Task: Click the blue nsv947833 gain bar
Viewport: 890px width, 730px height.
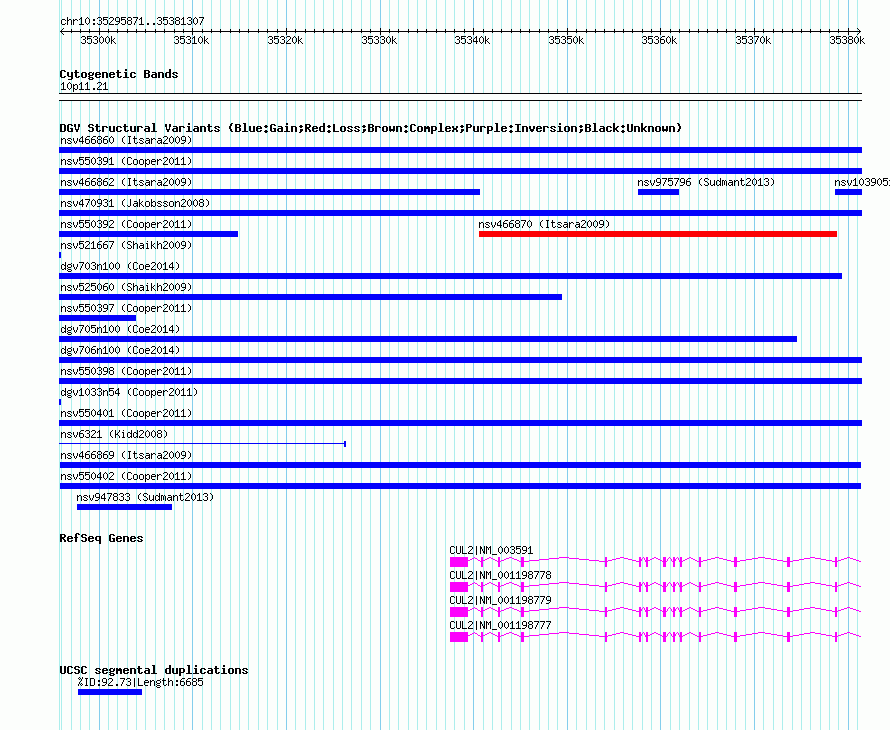Action: (124, 507)
